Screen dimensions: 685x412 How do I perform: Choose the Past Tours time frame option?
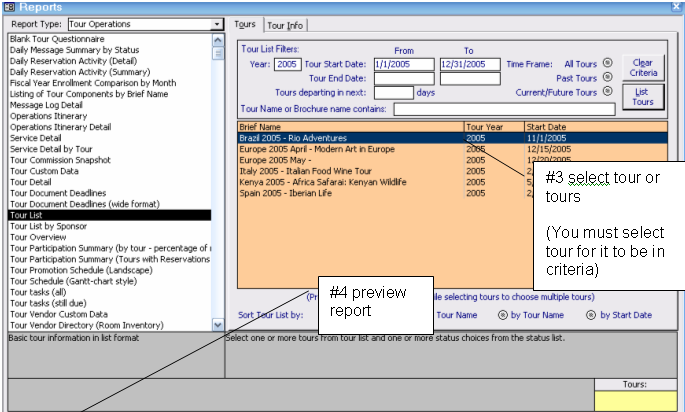click(607, 78)
